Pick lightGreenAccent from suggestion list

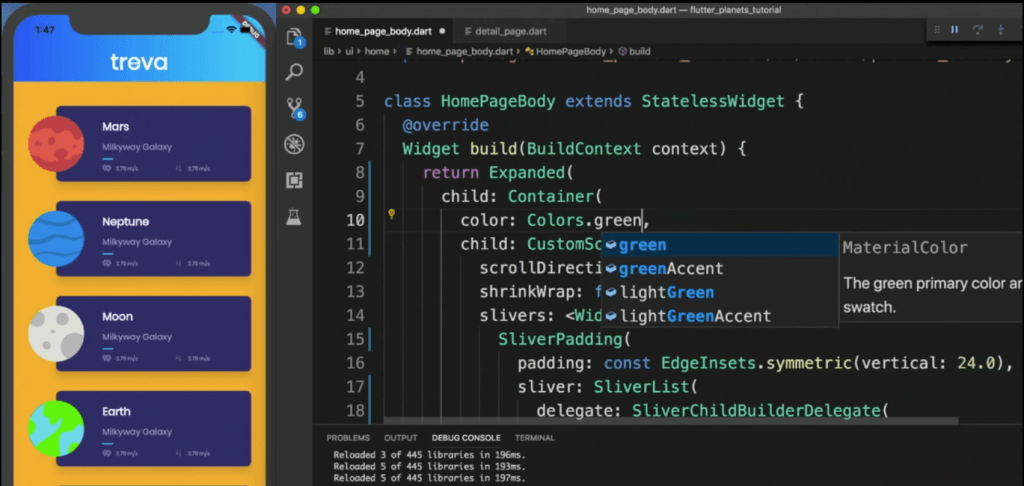pyautogui.click(x=695, y=316)
